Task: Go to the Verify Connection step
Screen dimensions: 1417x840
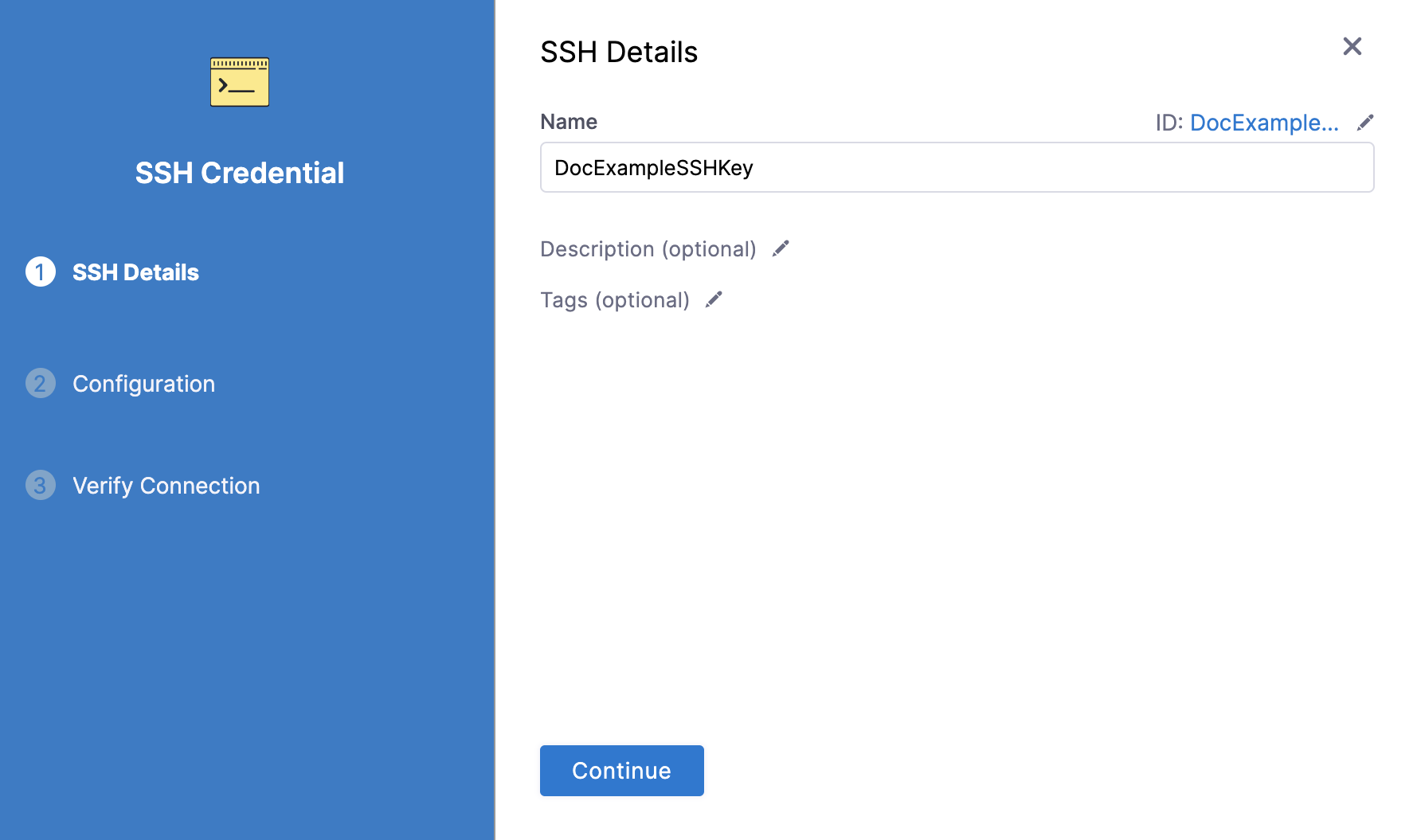Action: 166,486
